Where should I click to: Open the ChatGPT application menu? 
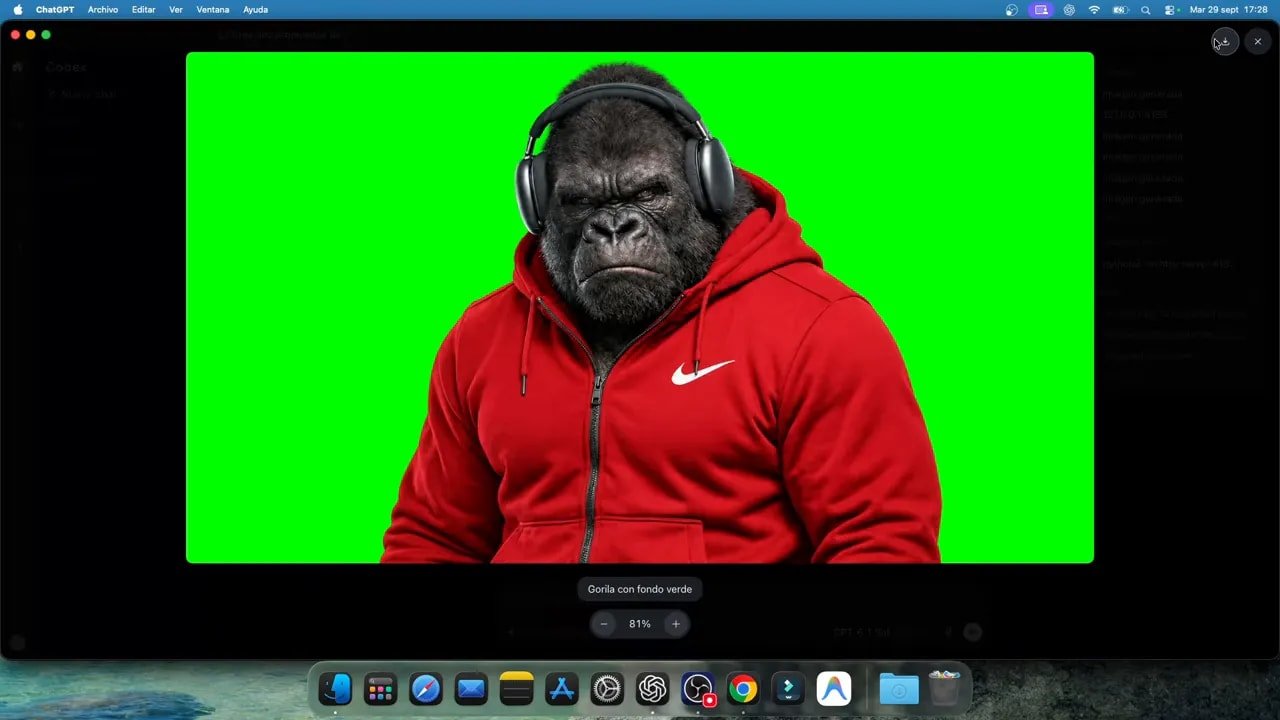coord(53,9)
